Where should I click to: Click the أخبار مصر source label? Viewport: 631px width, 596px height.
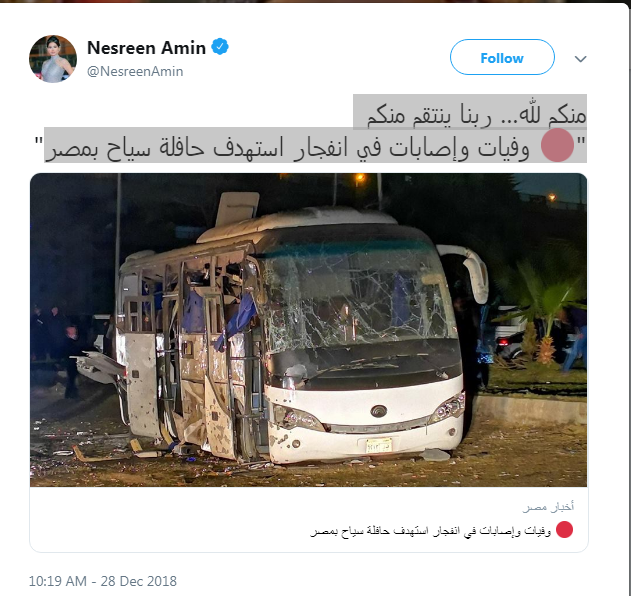[548, 507]
